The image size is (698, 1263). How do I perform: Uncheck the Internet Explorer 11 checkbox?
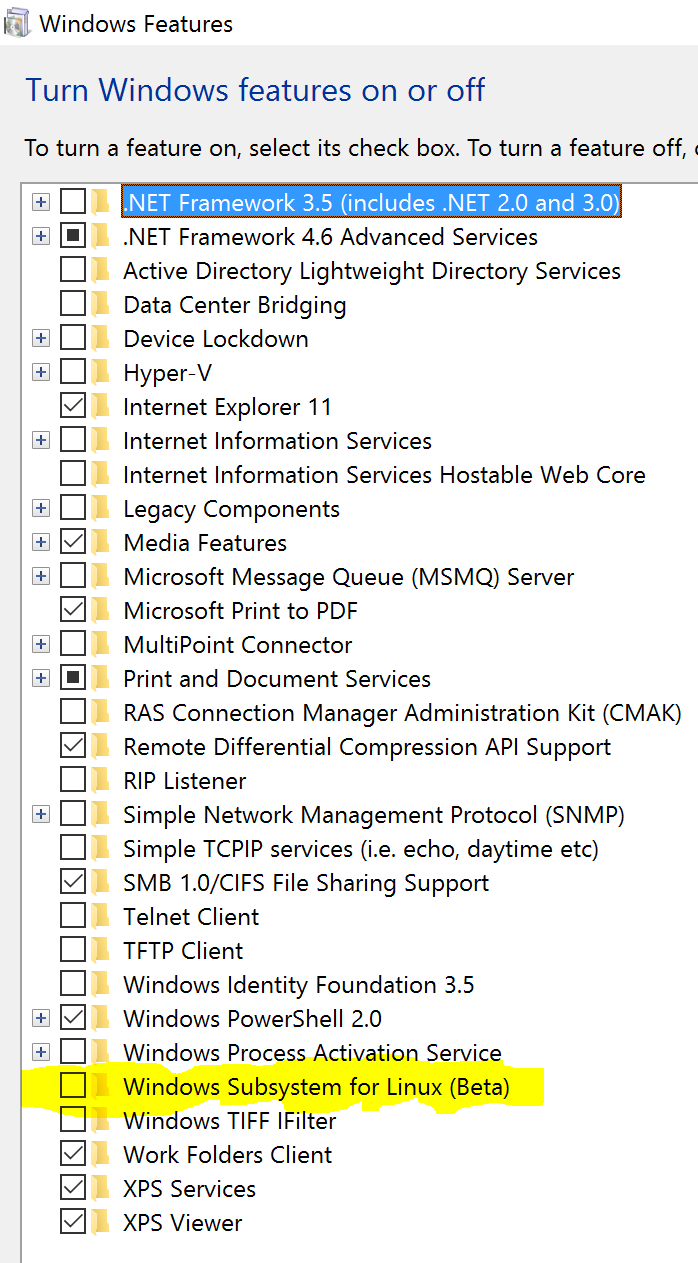(x=73, y=407)
